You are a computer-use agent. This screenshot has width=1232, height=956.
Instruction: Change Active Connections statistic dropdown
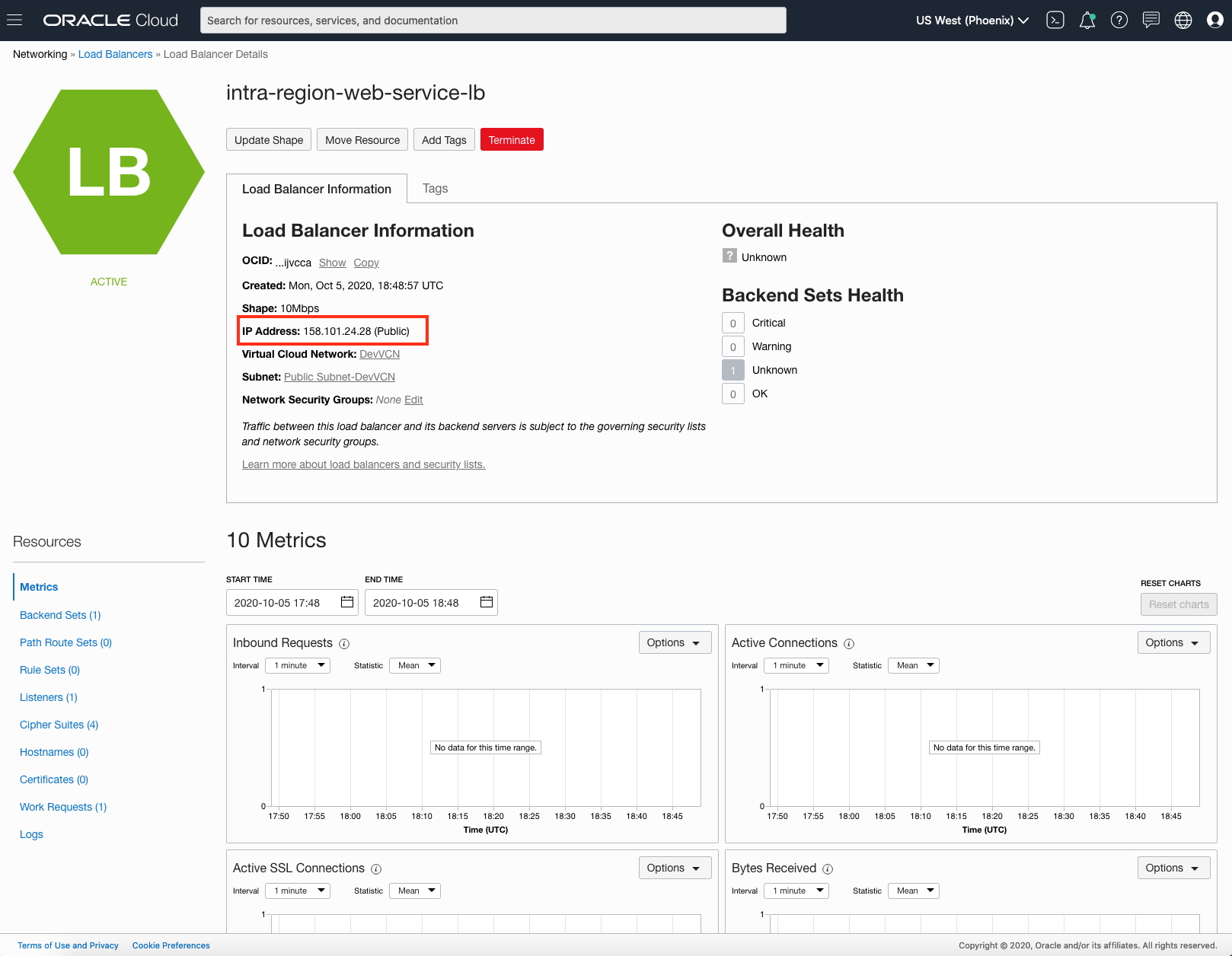914,665
